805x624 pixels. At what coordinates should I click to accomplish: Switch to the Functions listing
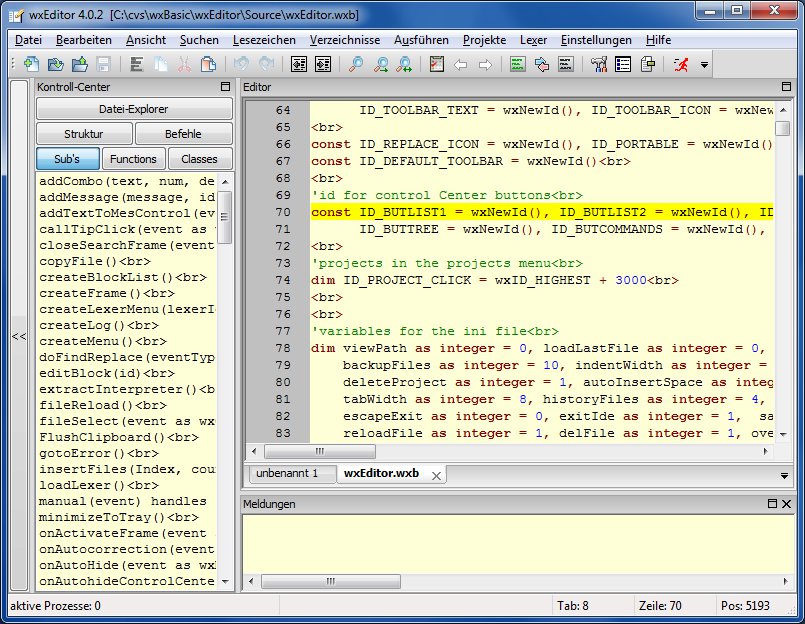click(x=133, y=158)
